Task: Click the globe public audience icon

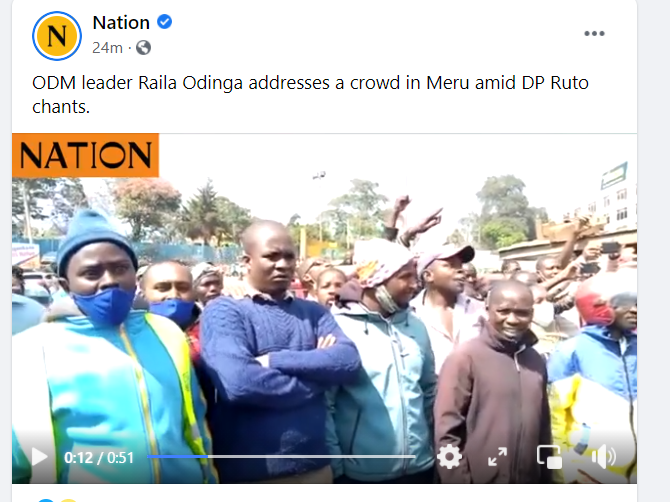Action: pyautogui.click(x=144, y=47)
